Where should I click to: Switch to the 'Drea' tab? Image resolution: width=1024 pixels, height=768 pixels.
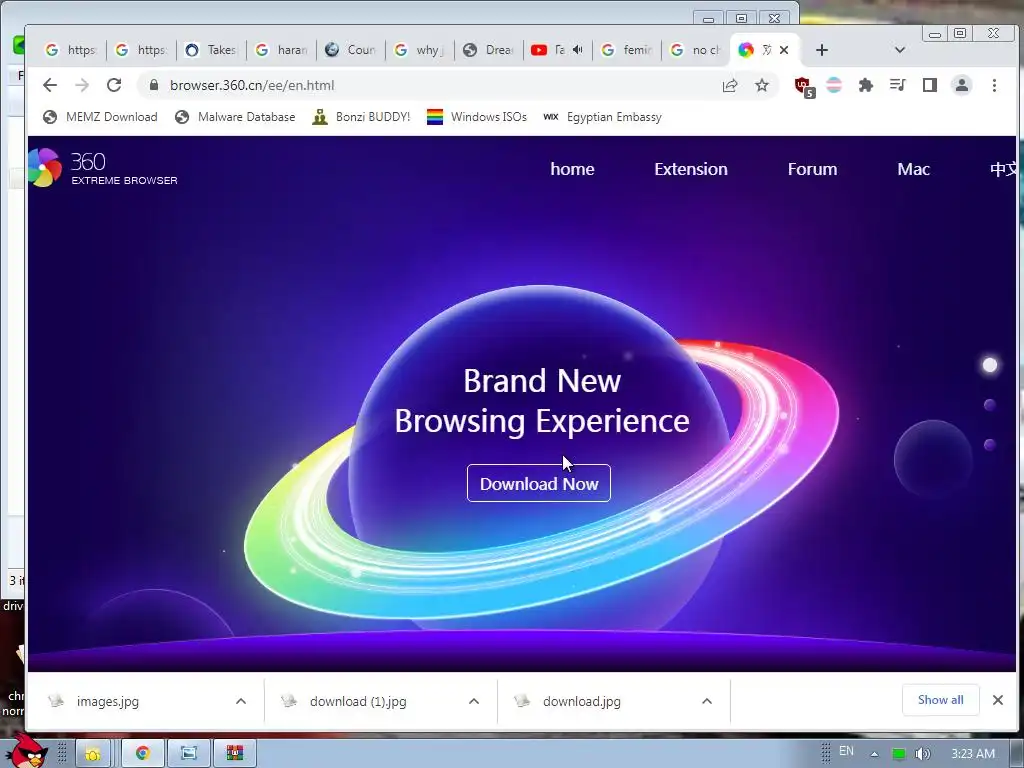pos(490,50)
